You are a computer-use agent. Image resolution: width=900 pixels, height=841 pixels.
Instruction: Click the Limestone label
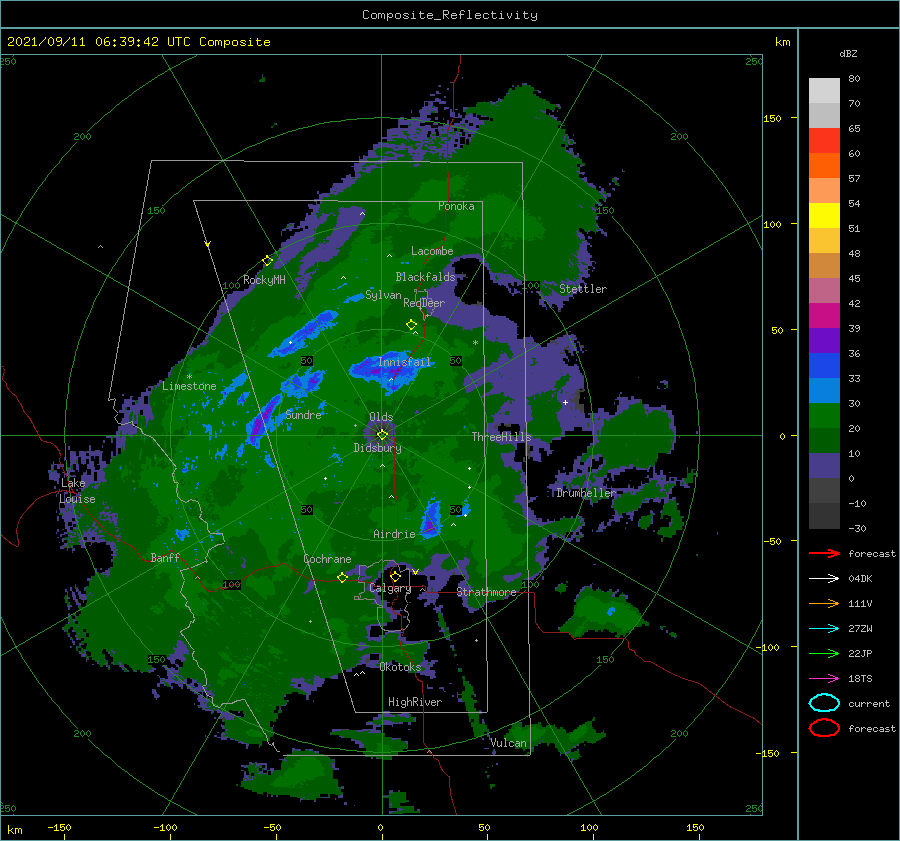(x=189, y=386)
